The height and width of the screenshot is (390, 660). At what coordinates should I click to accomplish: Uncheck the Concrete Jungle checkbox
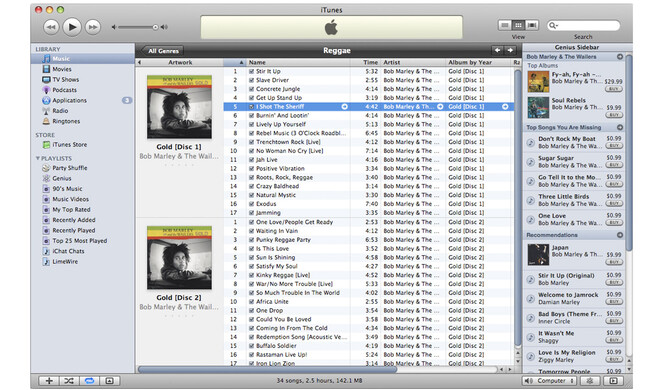[251, 89]
